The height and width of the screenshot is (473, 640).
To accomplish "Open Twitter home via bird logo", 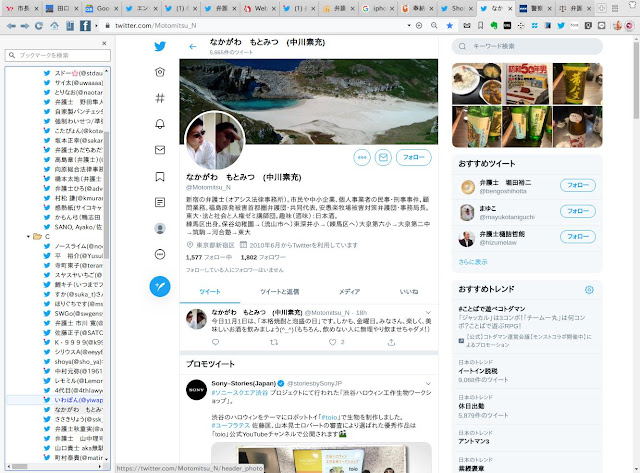I will [x=160, y=46].
